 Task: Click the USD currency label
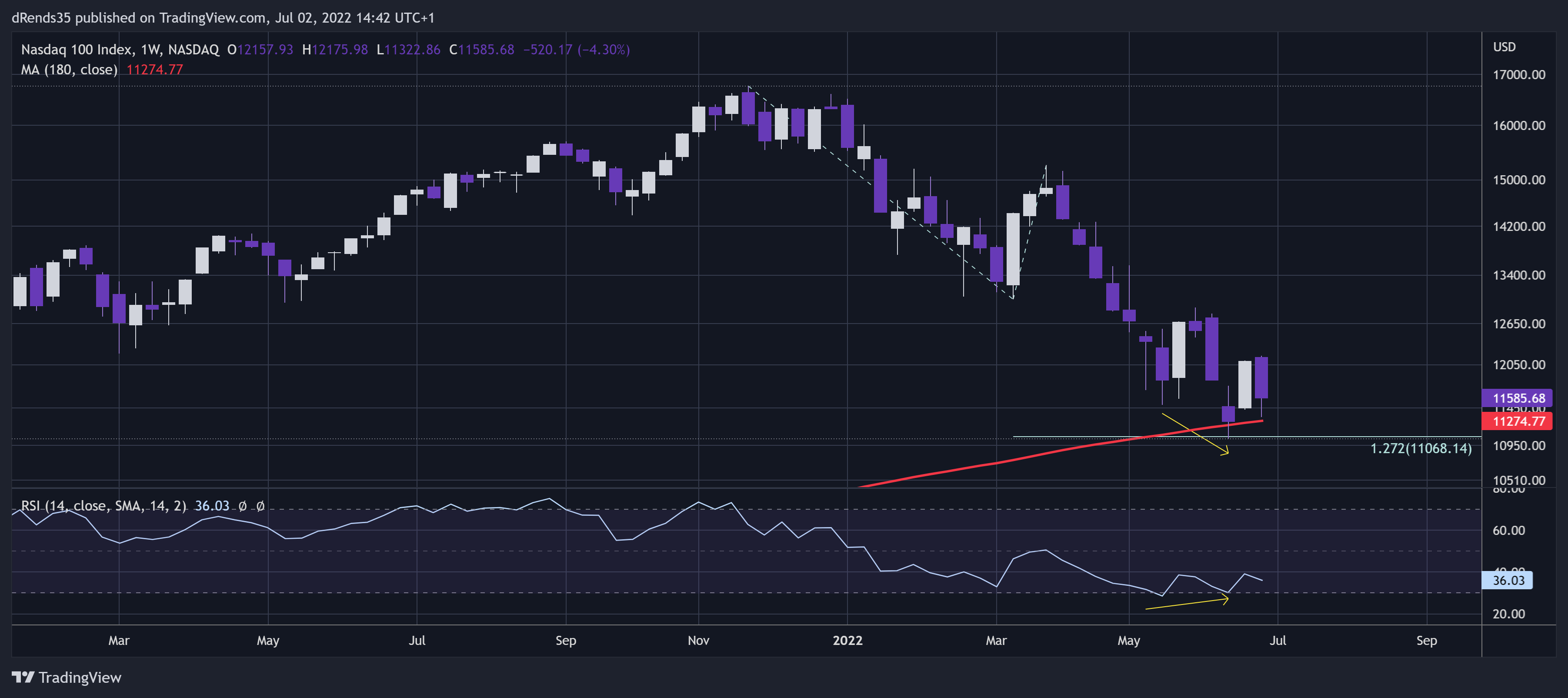1504,47
